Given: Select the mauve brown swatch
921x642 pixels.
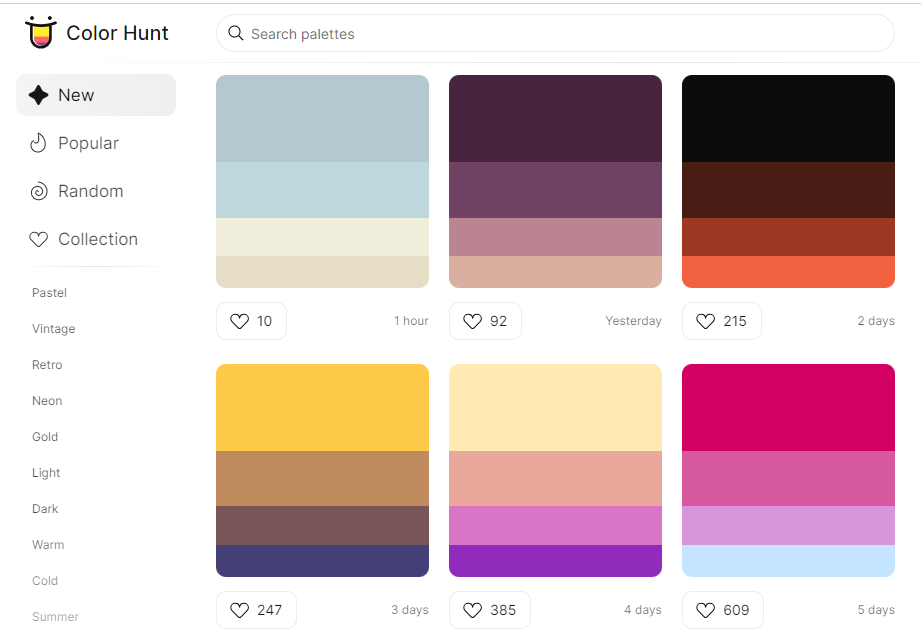Looking at the screenshot, I should (322, 526).
